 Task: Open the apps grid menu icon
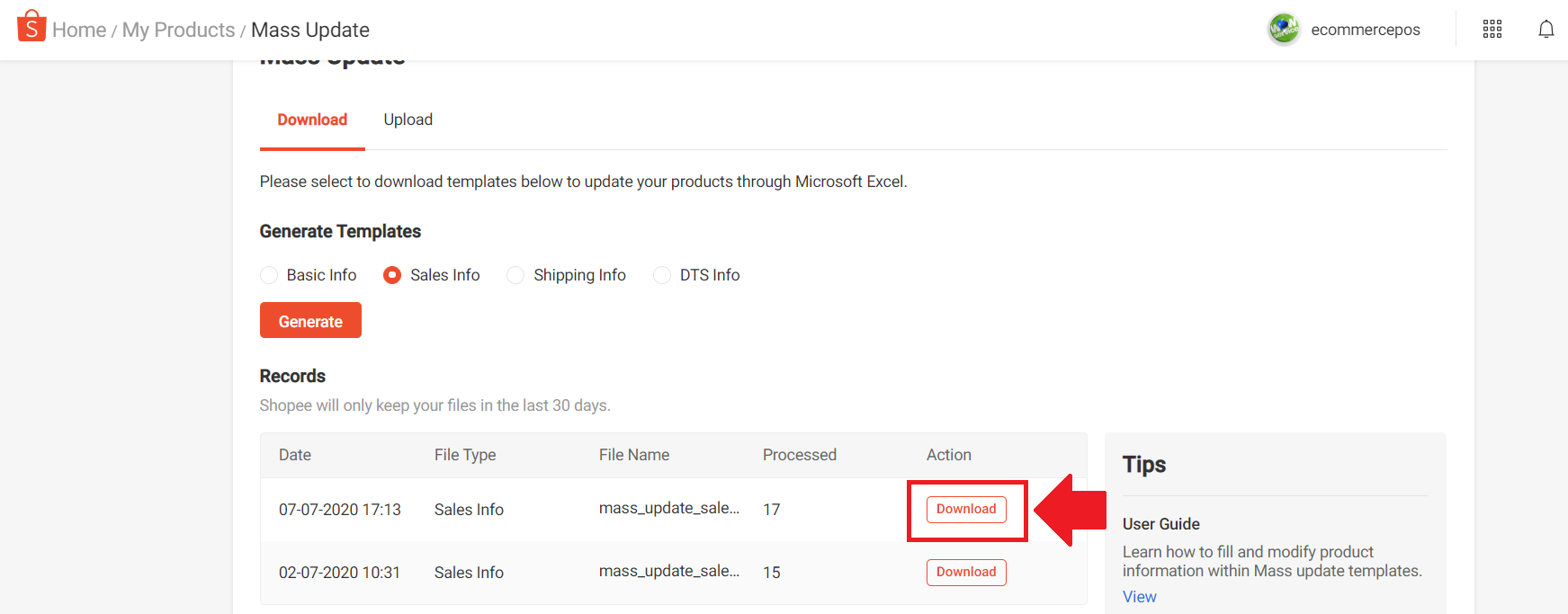1492,30
